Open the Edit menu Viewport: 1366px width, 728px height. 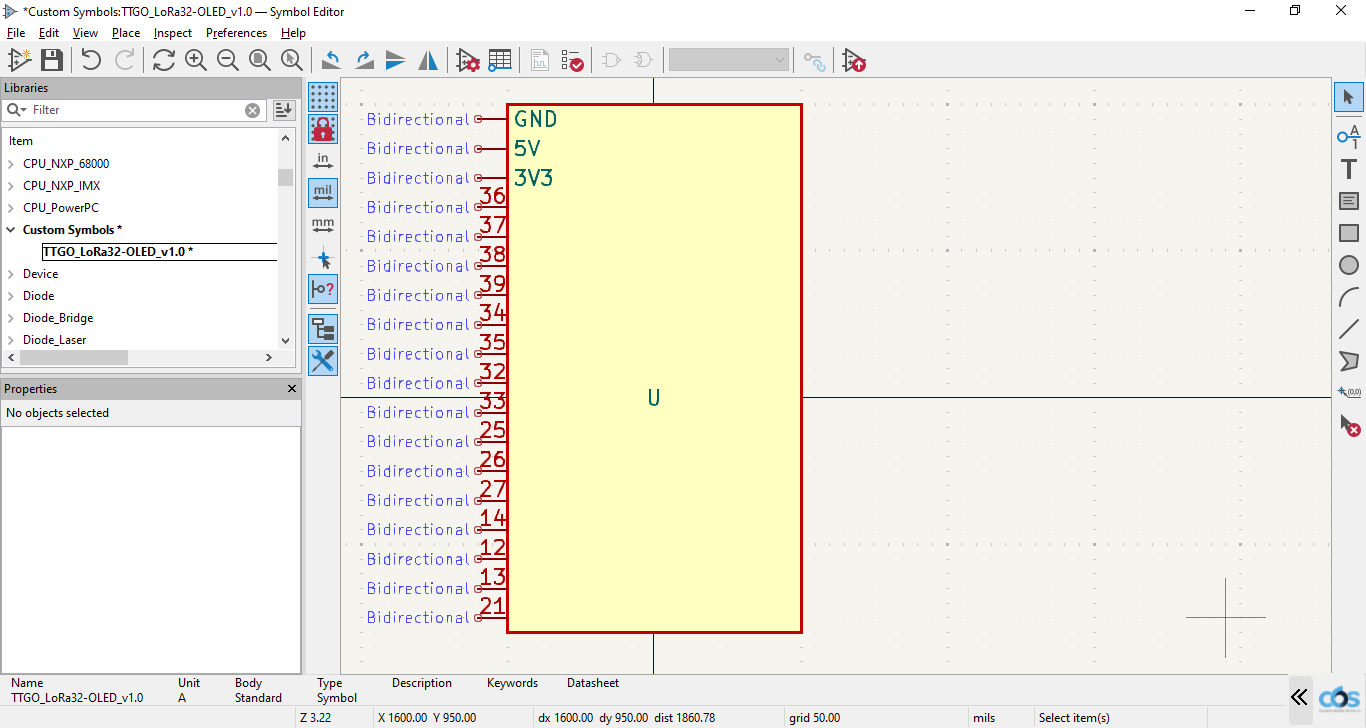pyautogui.click(x=49, y=33)
